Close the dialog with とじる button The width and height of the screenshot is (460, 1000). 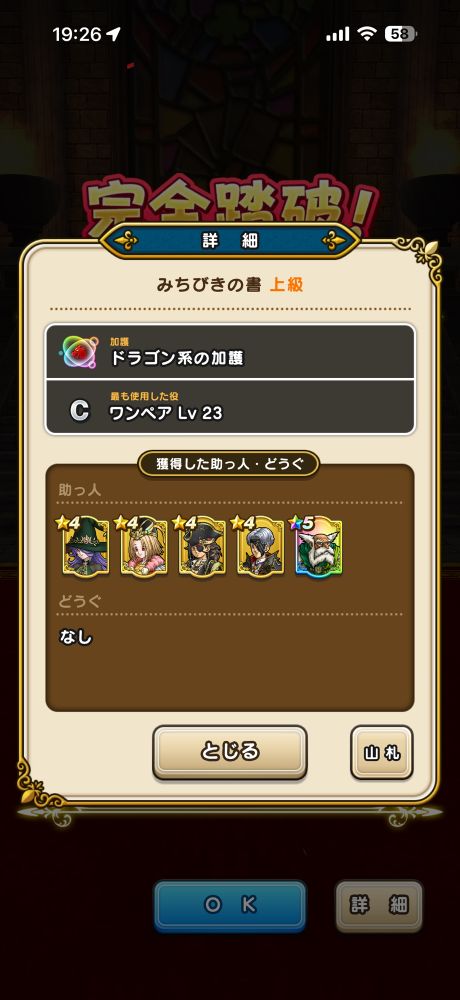coord(230,752)
